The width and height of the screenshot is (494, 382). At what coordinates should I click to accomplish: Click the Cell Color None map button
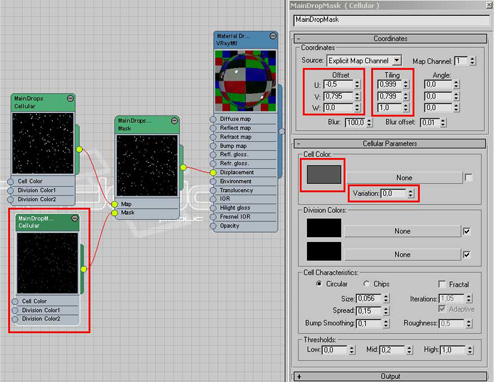404,178
